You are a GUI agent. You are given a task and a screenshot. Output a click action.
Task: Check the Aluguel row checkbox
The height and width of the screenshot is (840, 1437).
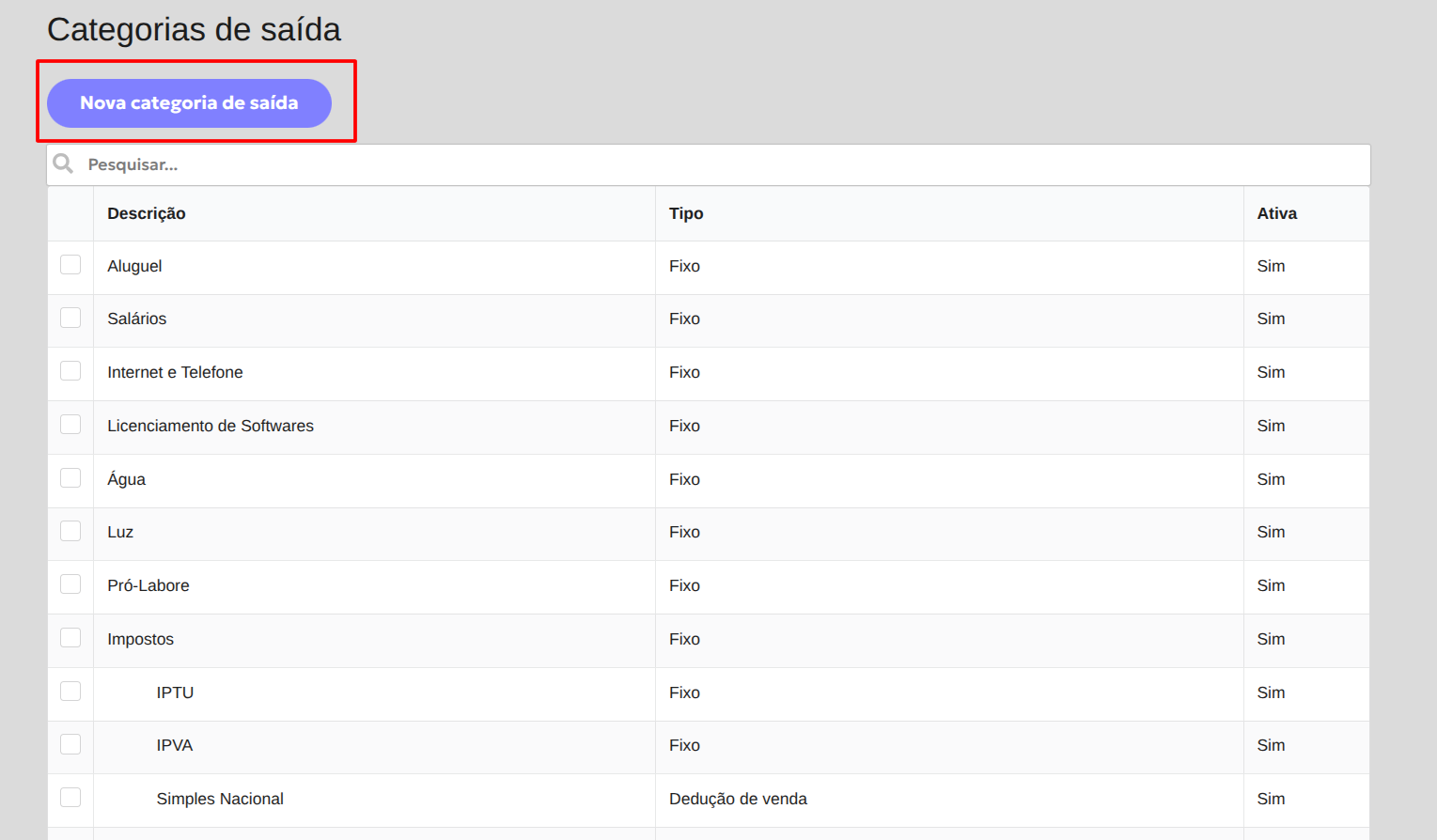tap(70, 265)
